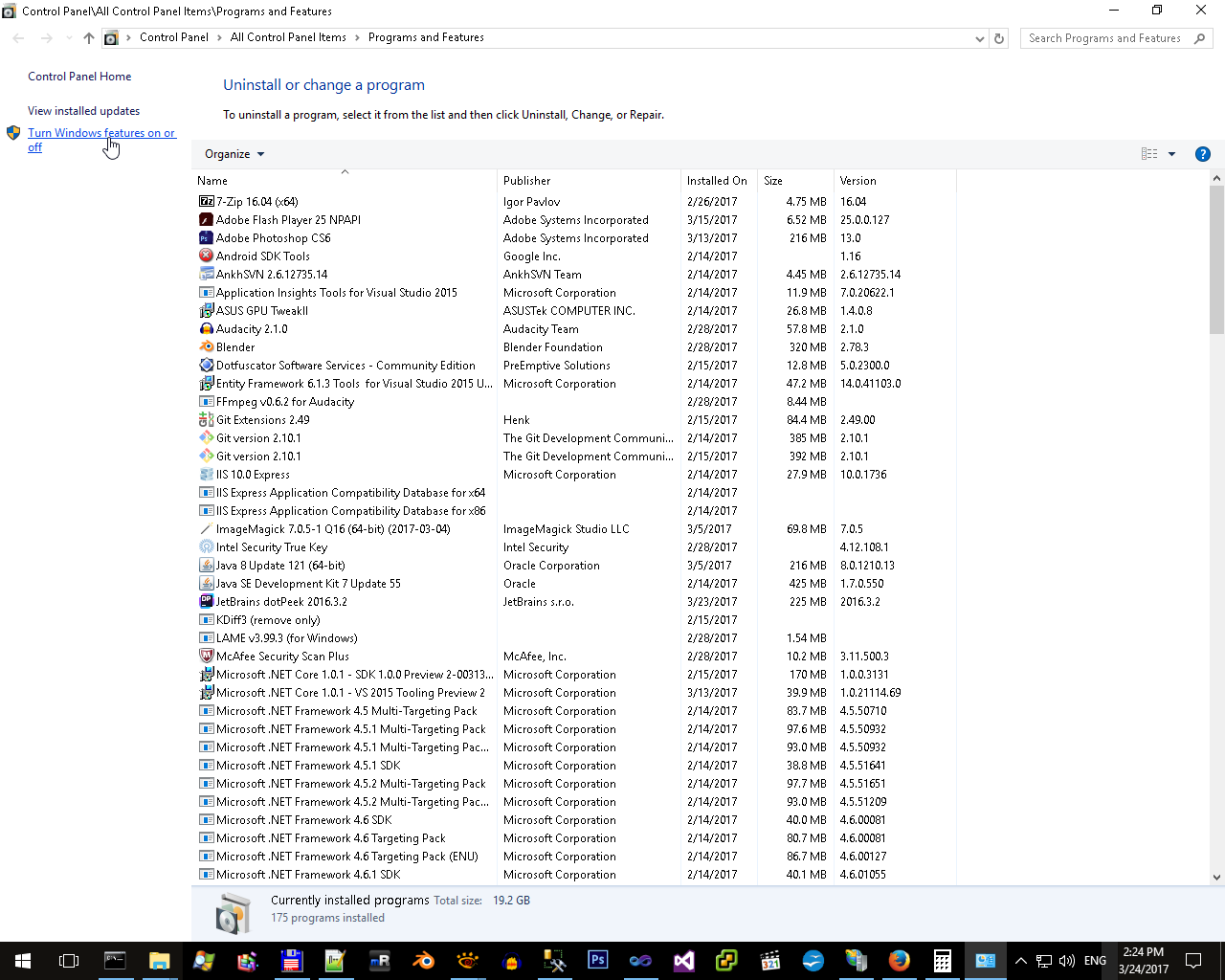The height and width of the screenshot is (980, 1225).
Task: Click the ASUS GPU TweakII icon
Action: 206,311
